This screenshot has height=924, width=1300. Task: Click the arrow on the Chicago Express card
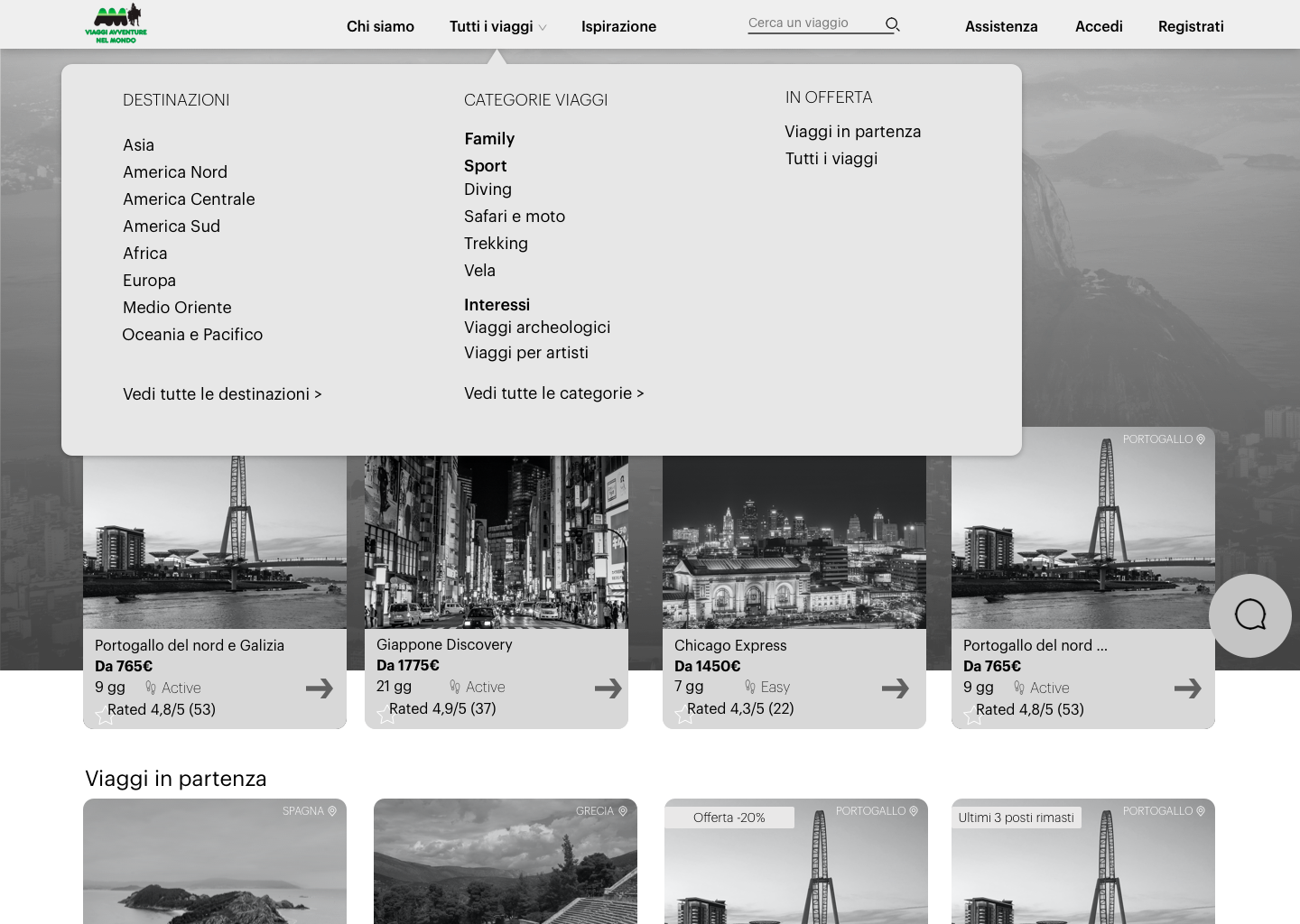[895, 688]
